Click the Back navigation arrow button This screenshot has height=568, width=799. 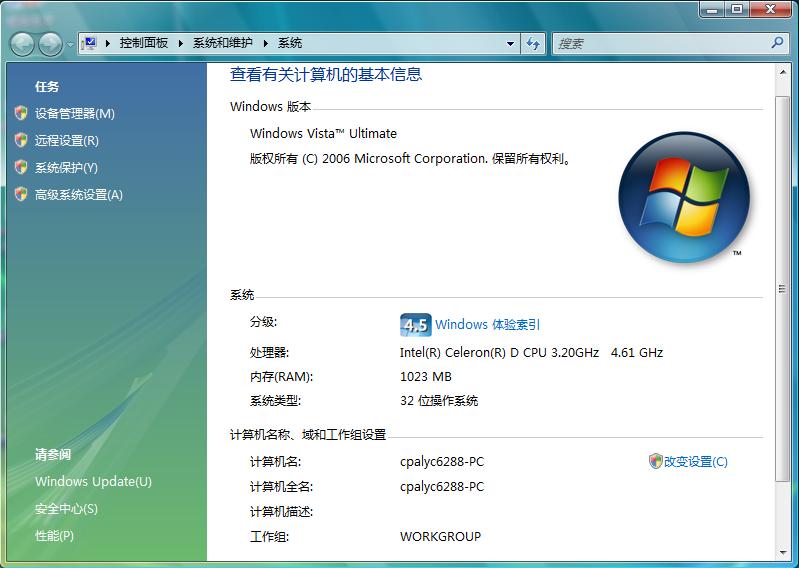click(x=22, y=44)
